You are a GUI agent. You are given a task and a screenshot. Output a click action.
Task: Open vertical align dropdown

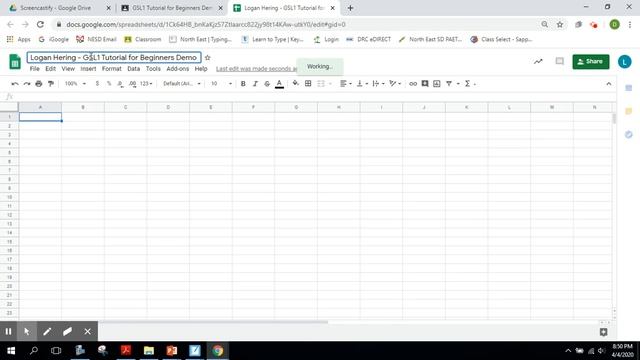pyautogui.click(x=362, y=84)
